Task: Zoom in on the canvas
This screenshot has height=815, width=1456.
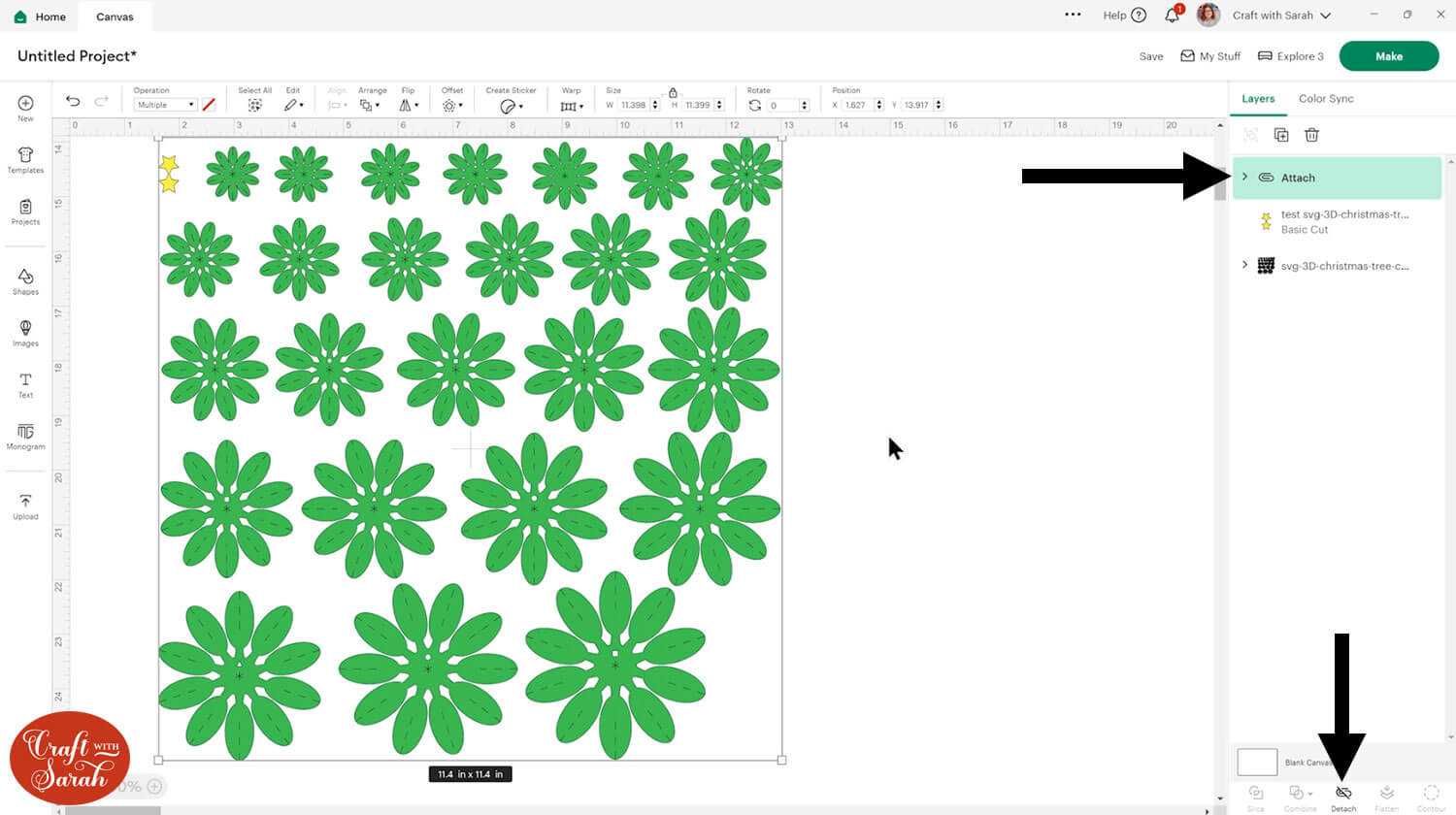Action: 154,787
